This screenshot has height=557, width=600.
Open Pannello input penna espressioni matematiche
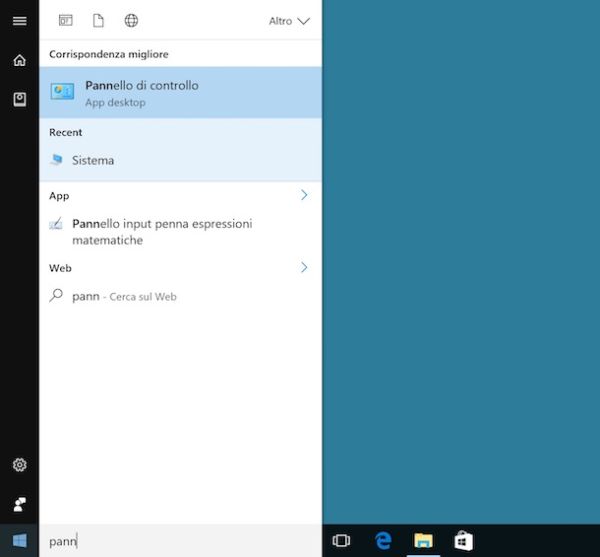pos(181,231)
